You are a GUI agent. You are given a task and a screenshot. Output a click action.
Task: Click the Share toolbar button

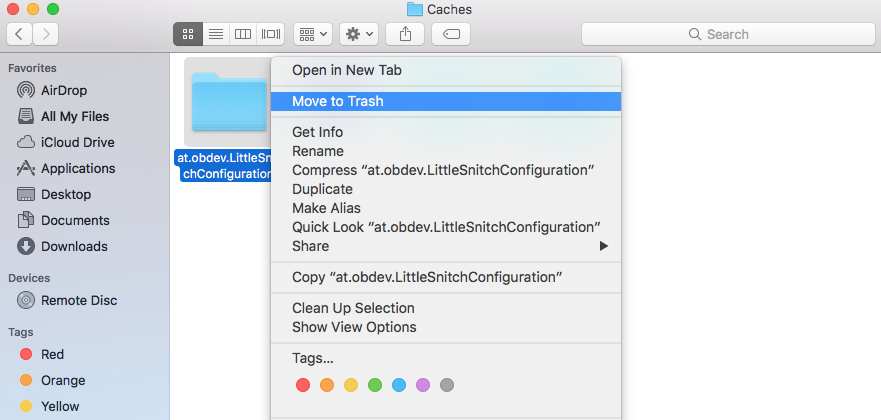tap(405, 34)
